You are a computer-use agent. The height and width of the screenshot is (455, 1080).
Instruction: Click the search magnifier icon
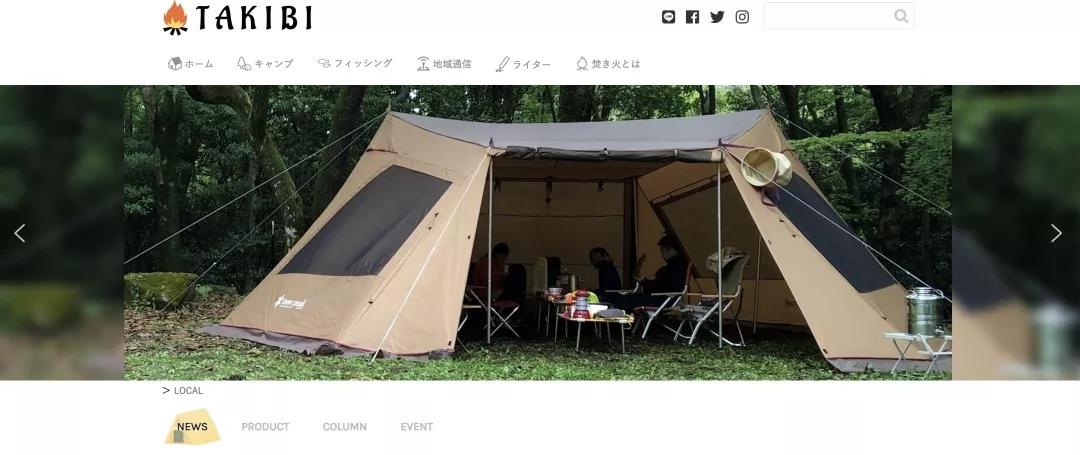point(901,16)
